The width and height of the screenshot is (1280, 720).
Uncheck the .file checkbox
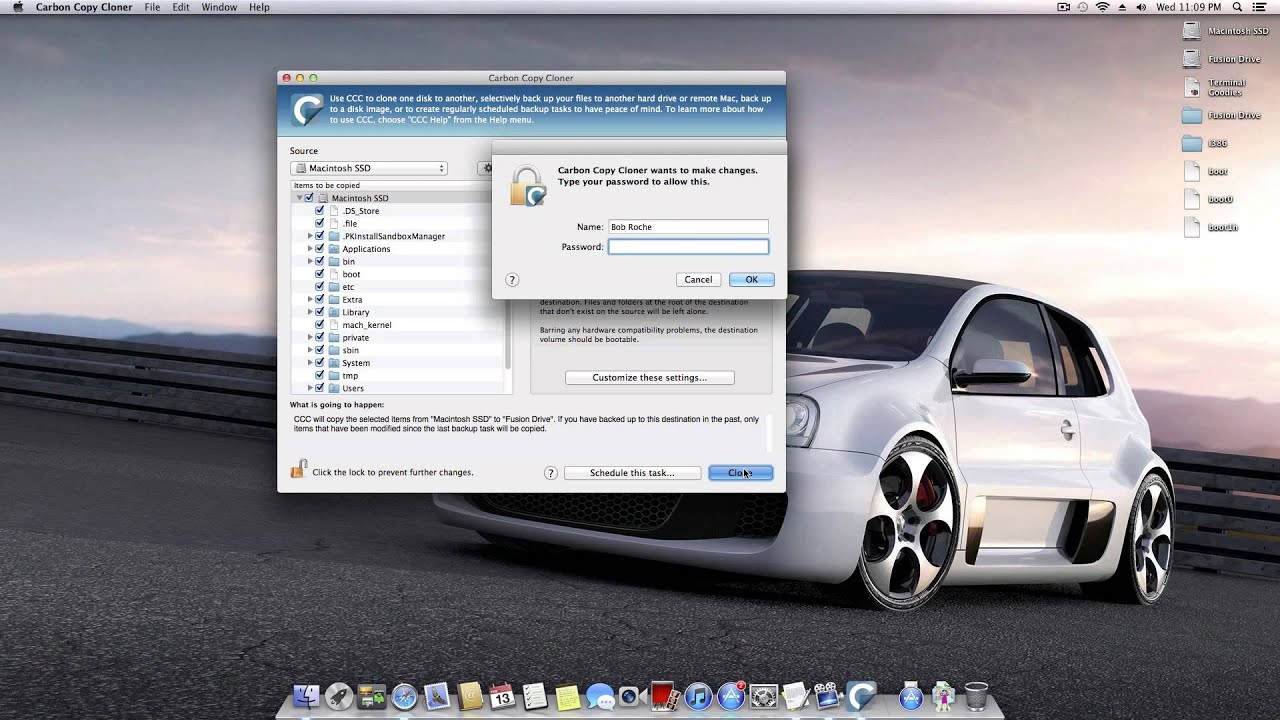click(x=320, y=224)
